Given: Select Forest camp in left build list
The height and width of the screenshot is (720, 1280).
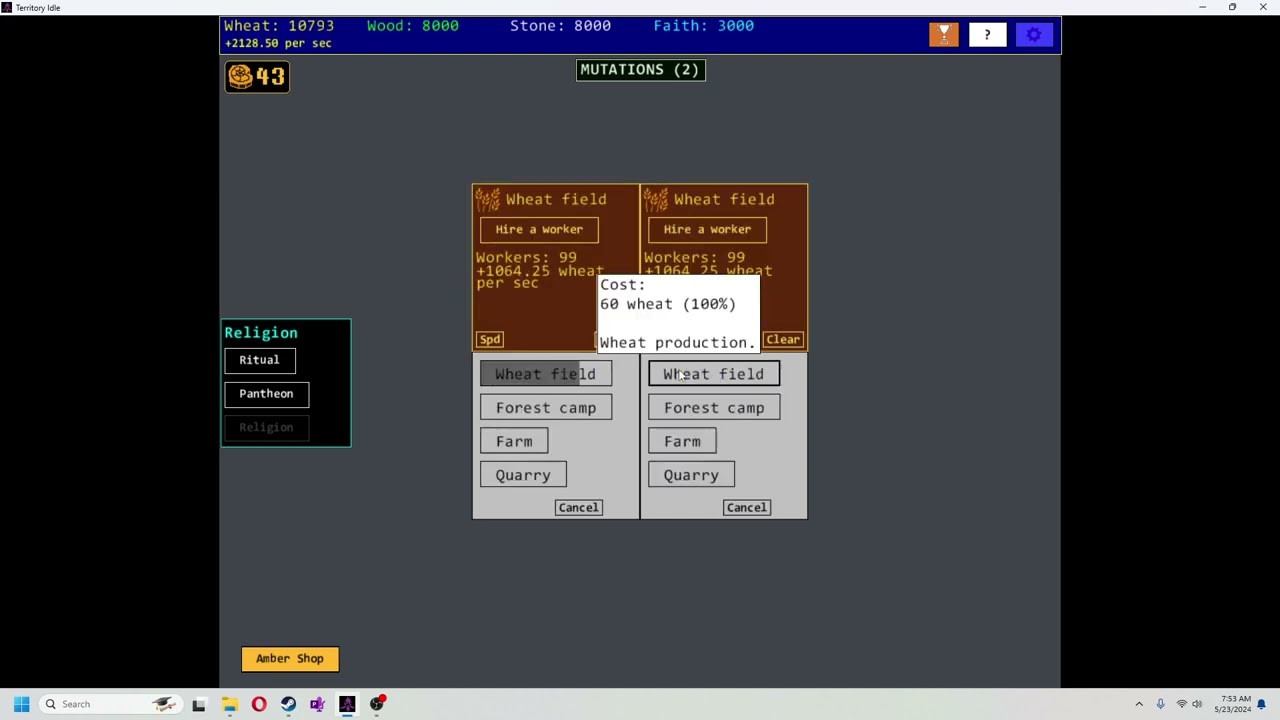Looking at the screenshot, I should (546, 408).
